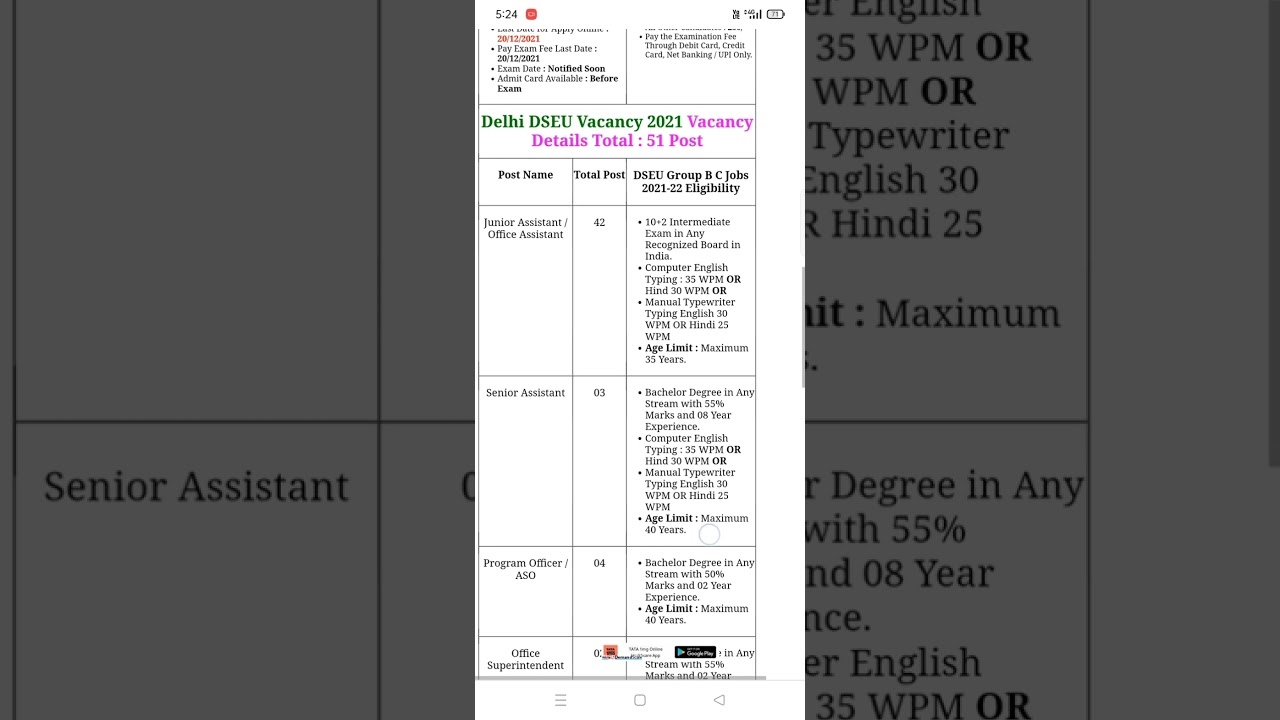This screenshot has width=1280, height=720.
Task: Click the 'Total Post' column header
Action: 599,175
